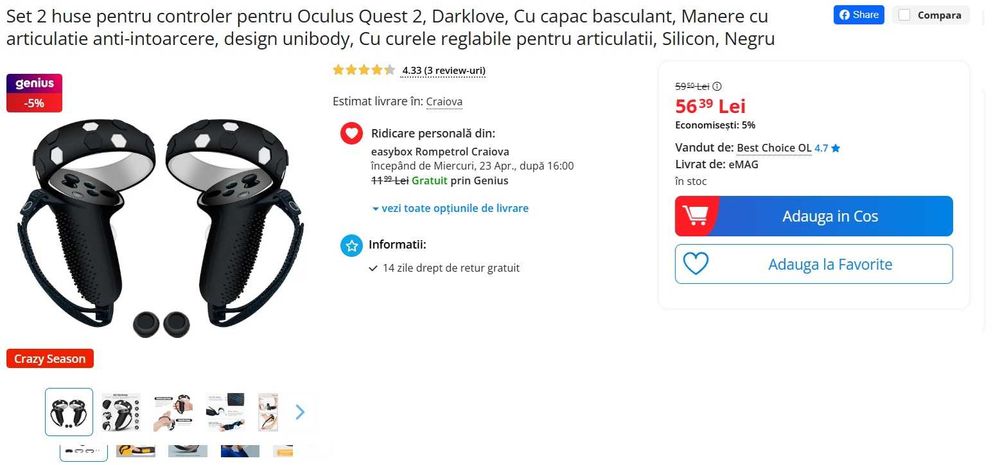
Task: Click the heart icon on Adauga la Favorite
Action: click(x=695, y=264)
